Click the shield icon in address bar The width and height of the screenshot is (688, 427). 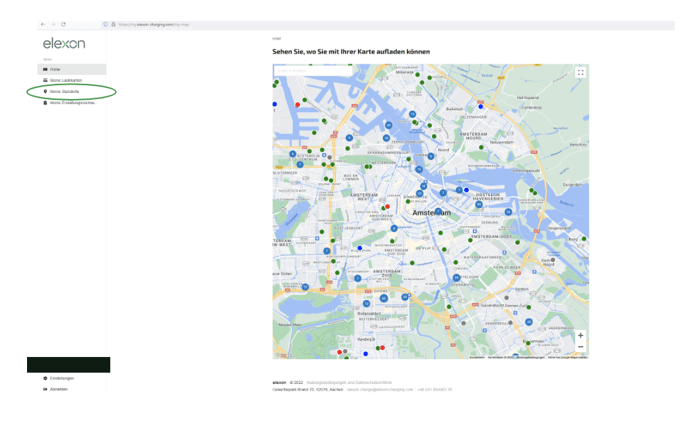pyautogui.click(x=105, y=25)
